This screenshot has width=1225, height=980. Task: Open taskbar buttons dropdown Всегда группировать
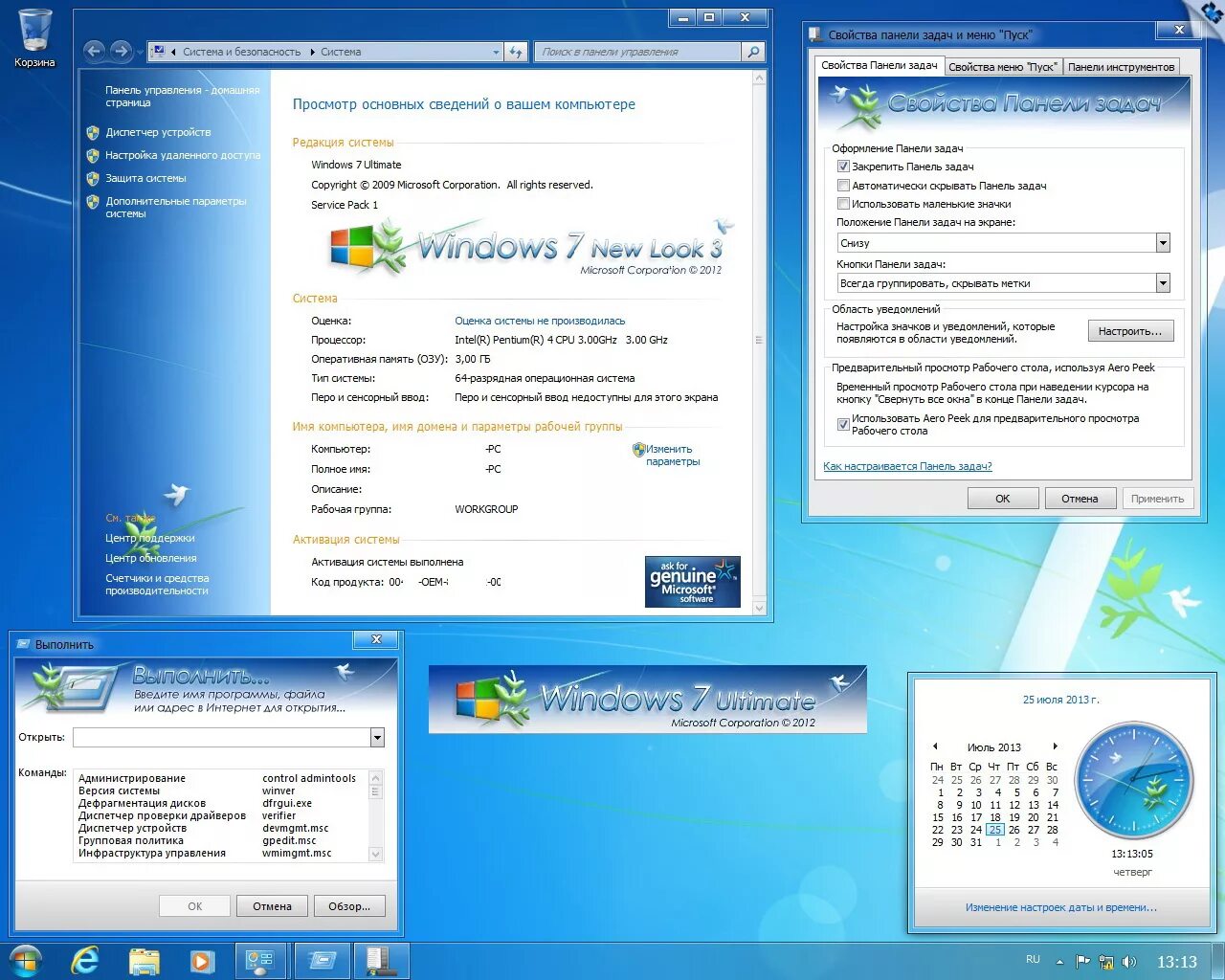1004,283
